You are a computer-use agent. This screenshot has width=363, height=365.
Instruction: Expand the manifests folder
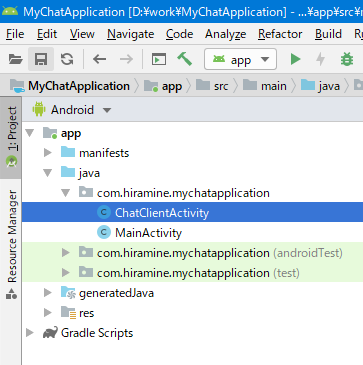point(48,153)
